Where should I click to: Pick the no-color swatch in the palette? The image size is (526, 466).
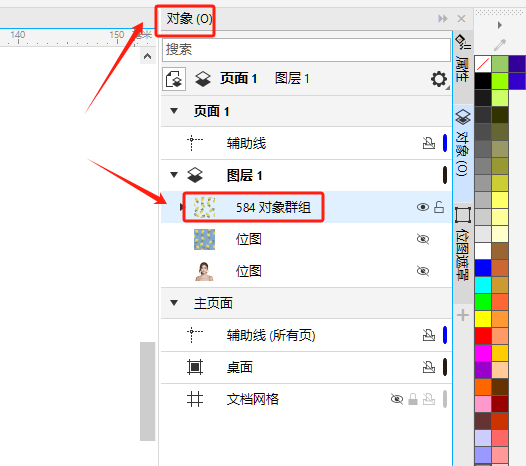[x=483, y=64]
